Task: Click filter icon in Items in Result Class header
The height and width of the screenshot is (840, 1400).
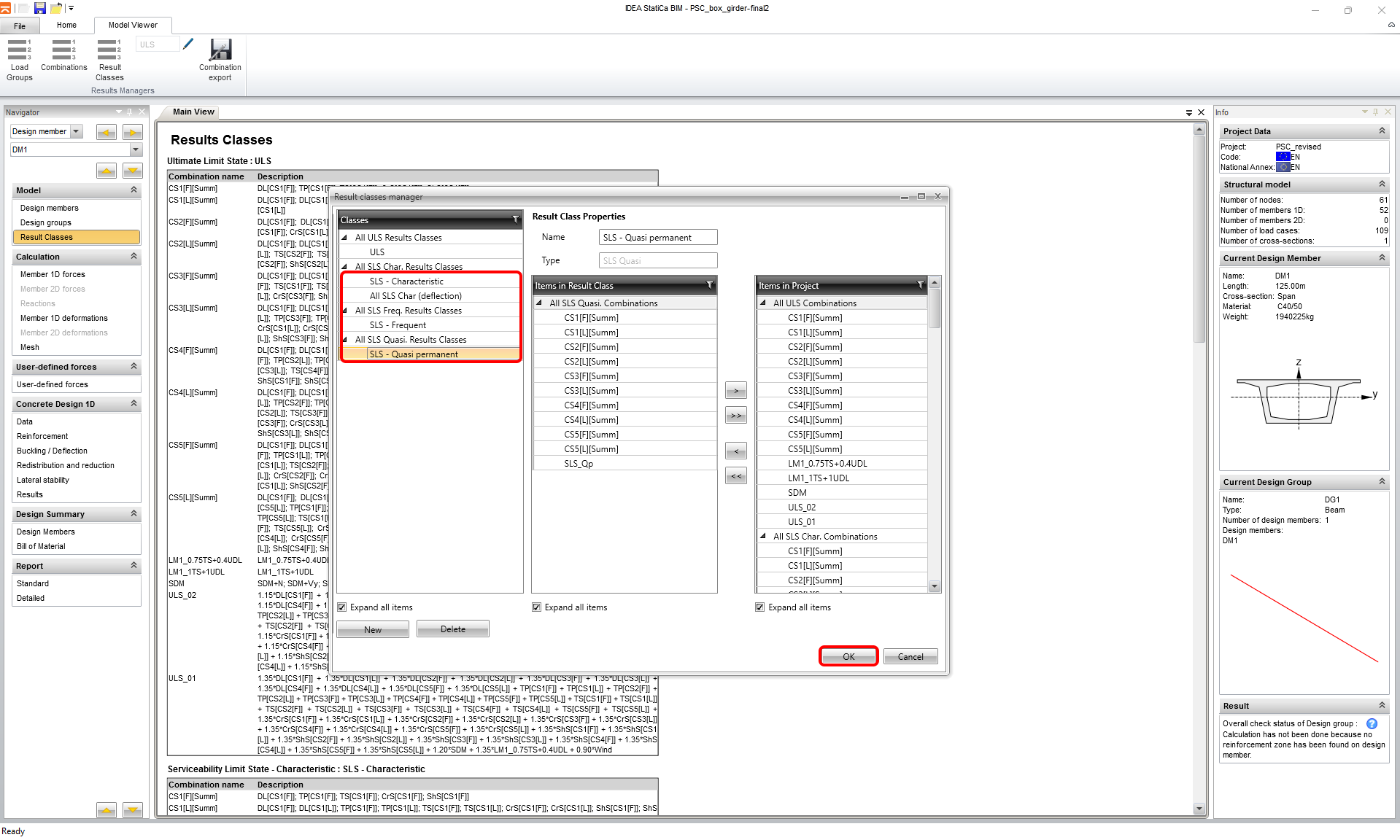Action: 710,285
